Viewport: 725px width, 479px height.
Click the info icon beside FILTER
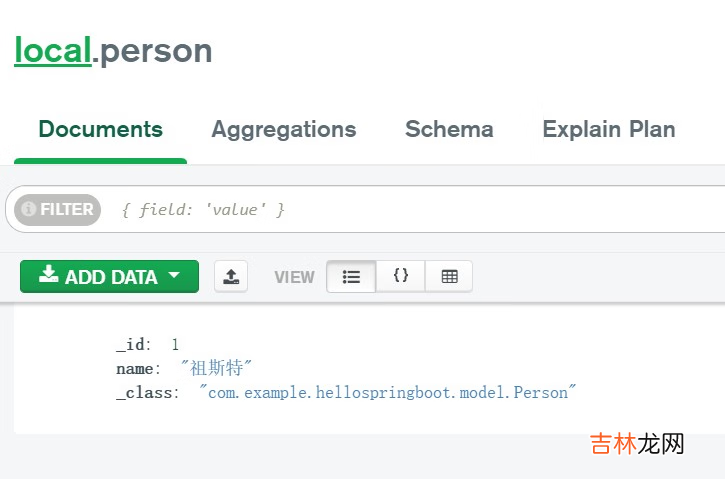(29, 210)
